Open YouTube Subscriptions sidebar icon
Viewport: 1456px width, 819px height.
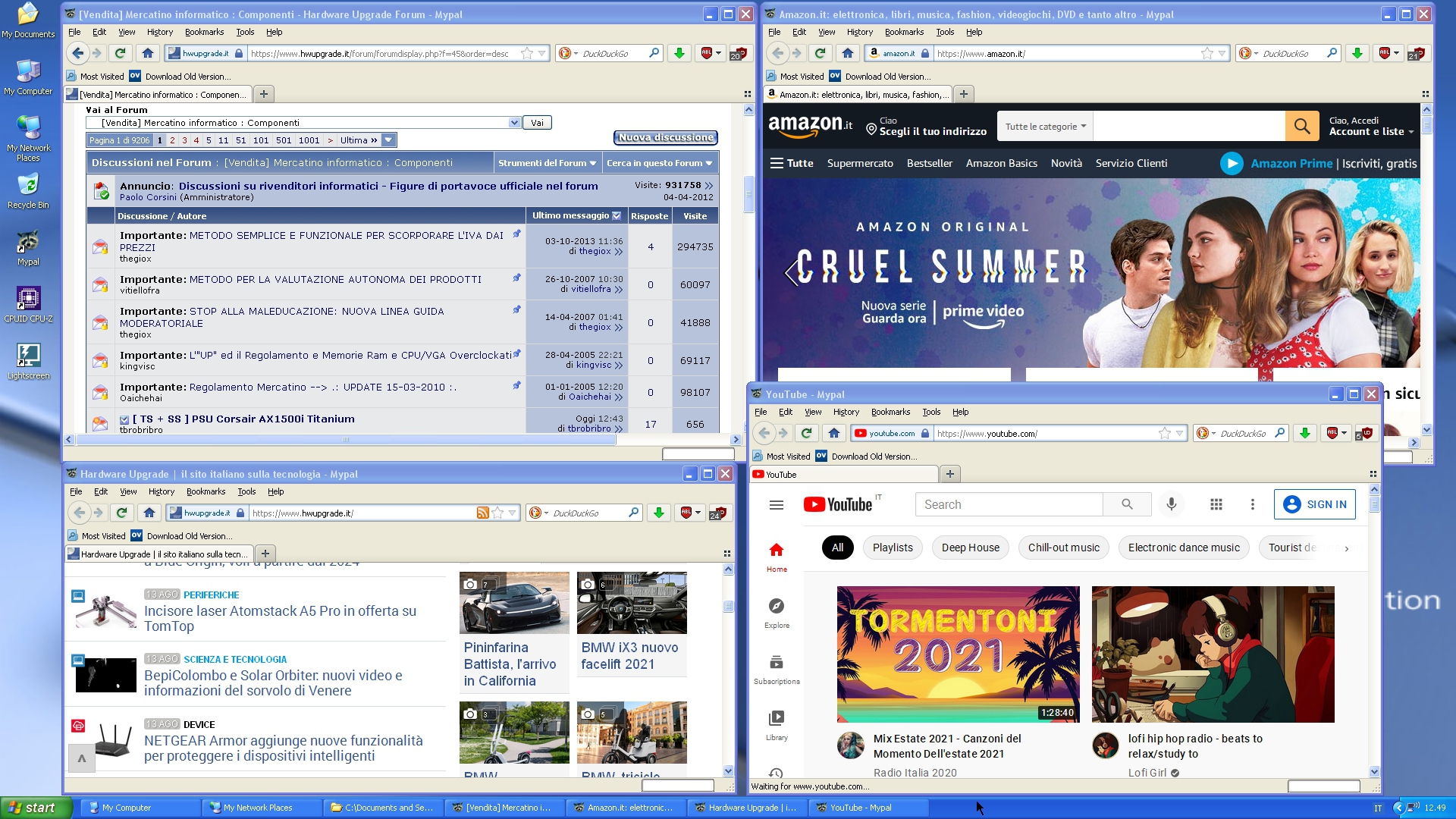(777, 669)
